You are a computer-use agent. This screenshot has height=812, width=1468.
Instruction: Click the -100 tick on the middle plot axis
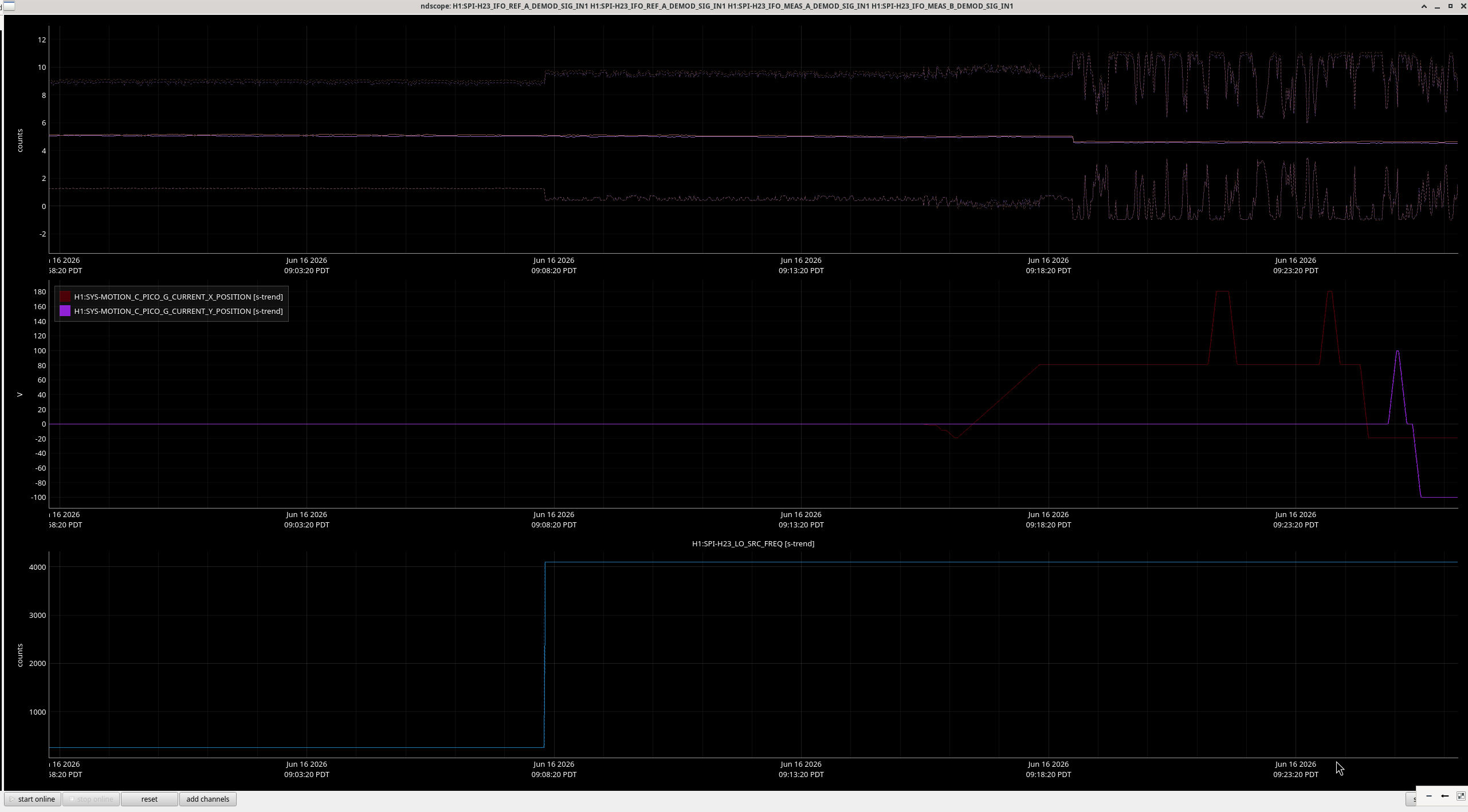tap(38, 497)
